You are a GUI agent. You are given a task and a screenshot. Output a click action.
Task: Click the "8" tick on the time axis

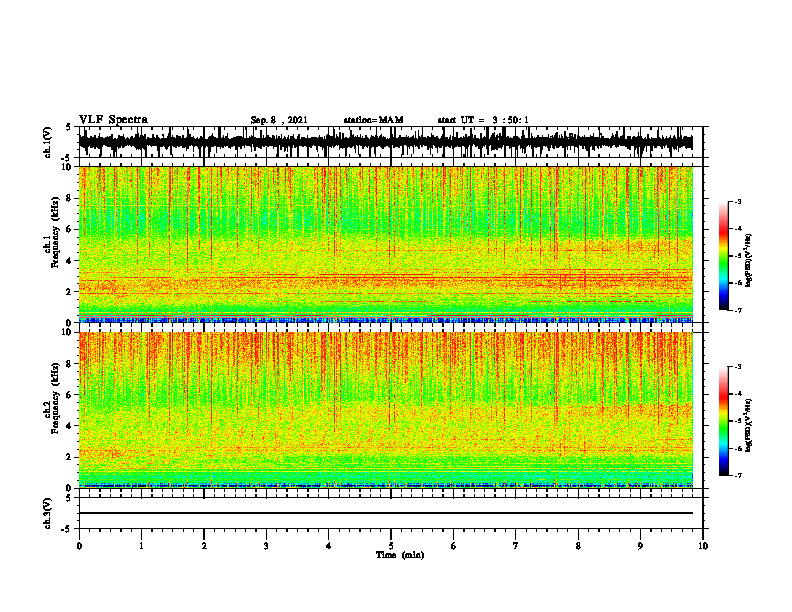578,546
